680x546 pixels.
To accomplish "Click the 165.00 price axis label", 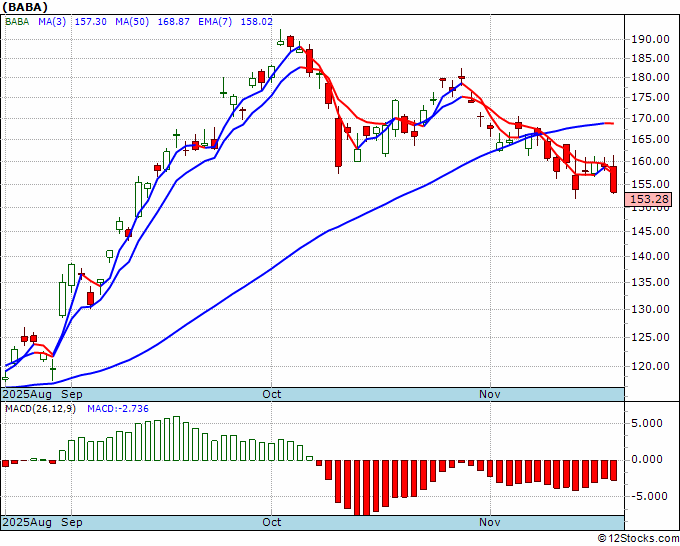I will [651, 139].
